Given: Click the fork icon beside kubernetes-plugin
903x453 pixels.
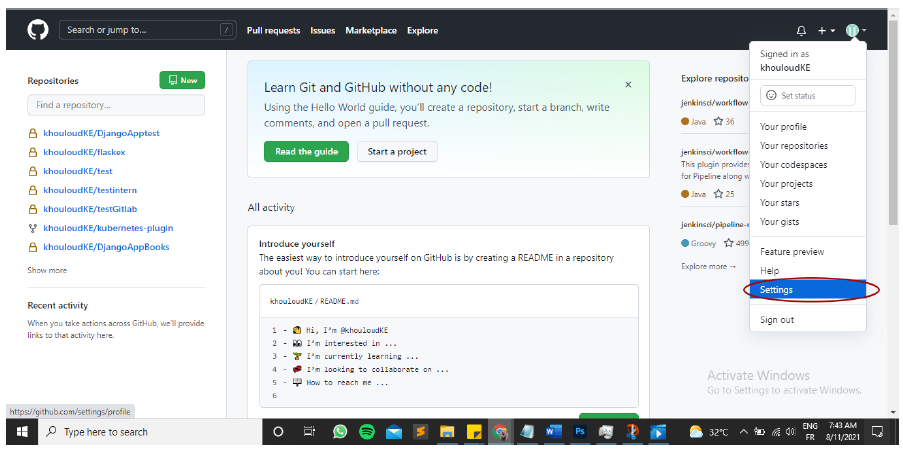Looking at the screenshot, I should point(33,228).
